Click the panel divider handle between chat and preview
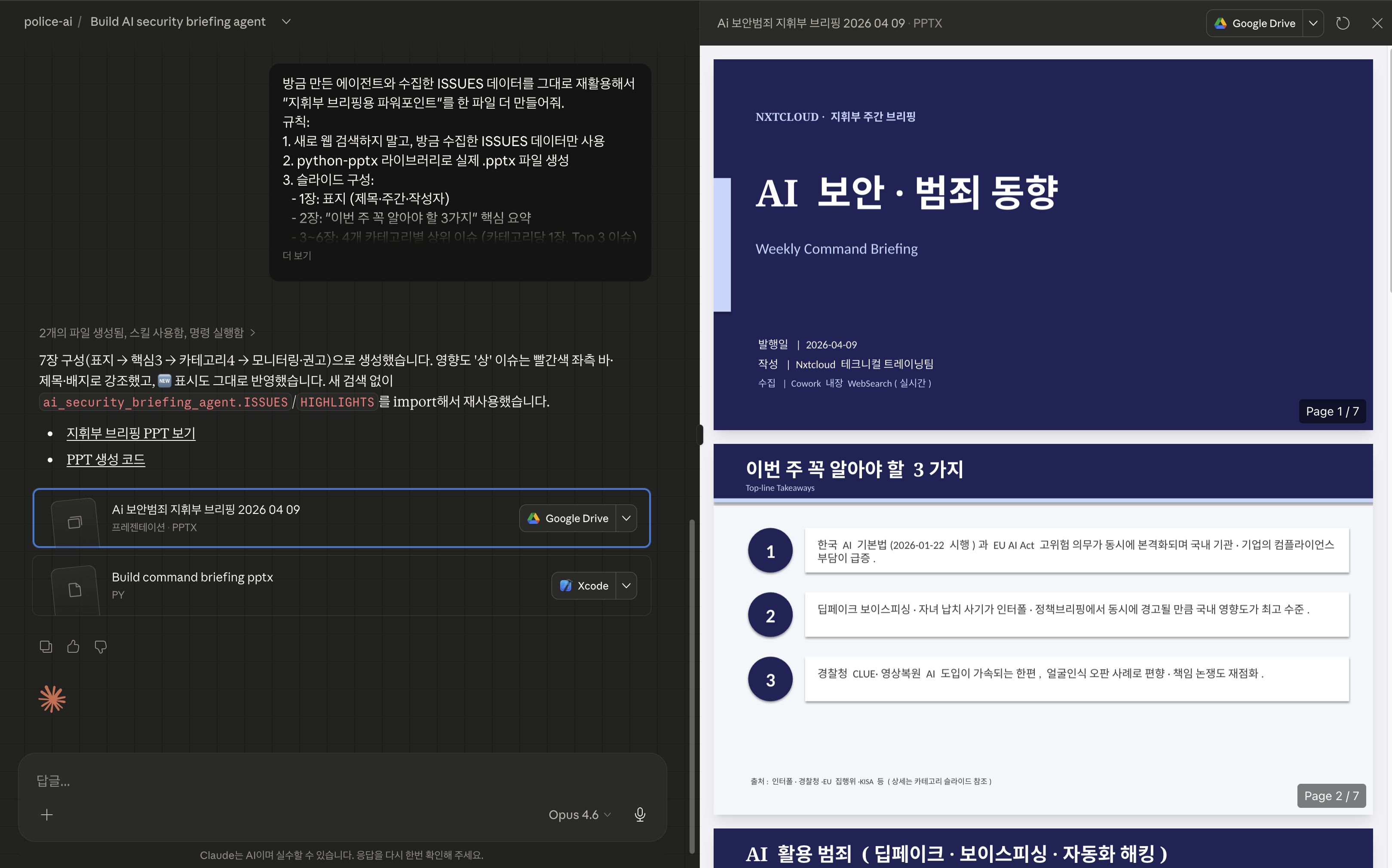The image size is (1392, 868). (x=699, y=434)
